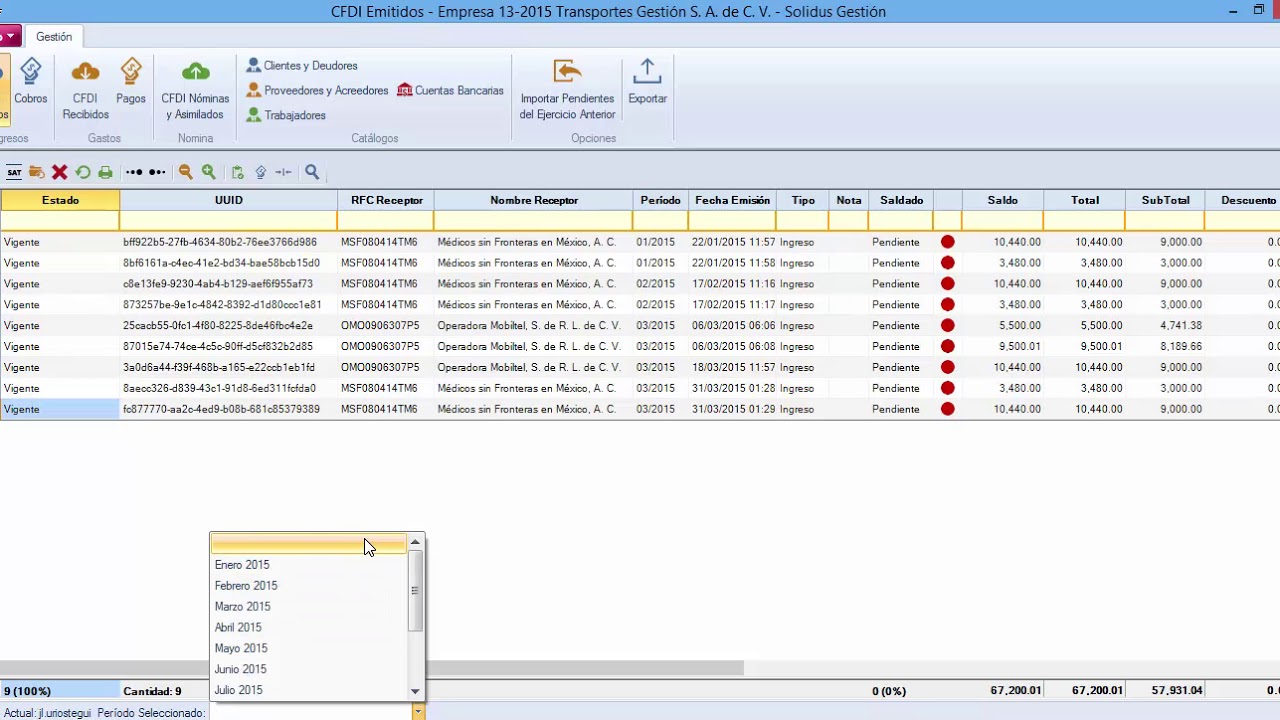Open Proveedores y Acreedores catalog

coord(317,91)
